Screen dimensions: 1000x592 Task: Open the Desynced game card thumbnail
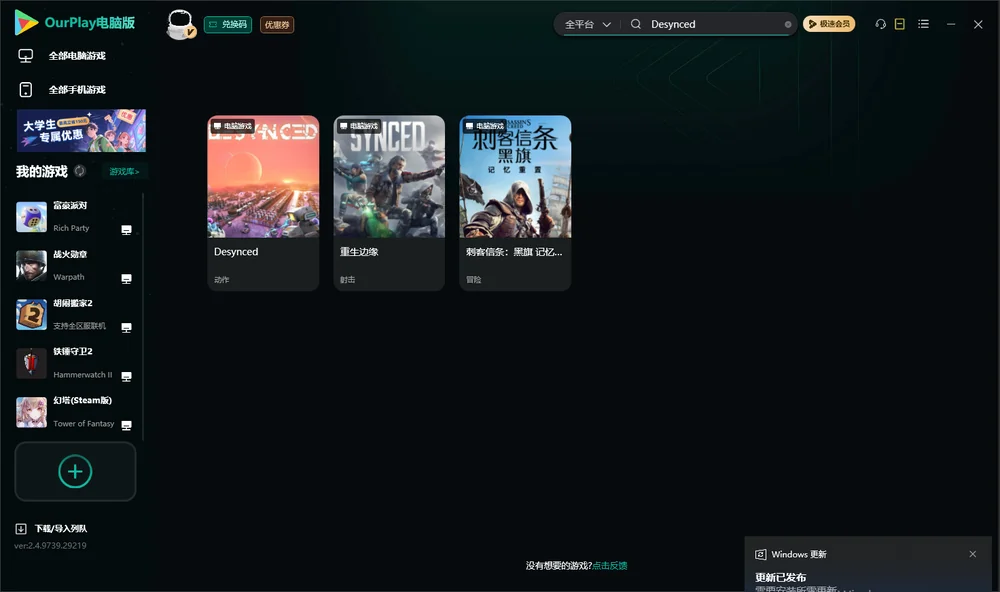pyautogui.click(x=263, y=177)
